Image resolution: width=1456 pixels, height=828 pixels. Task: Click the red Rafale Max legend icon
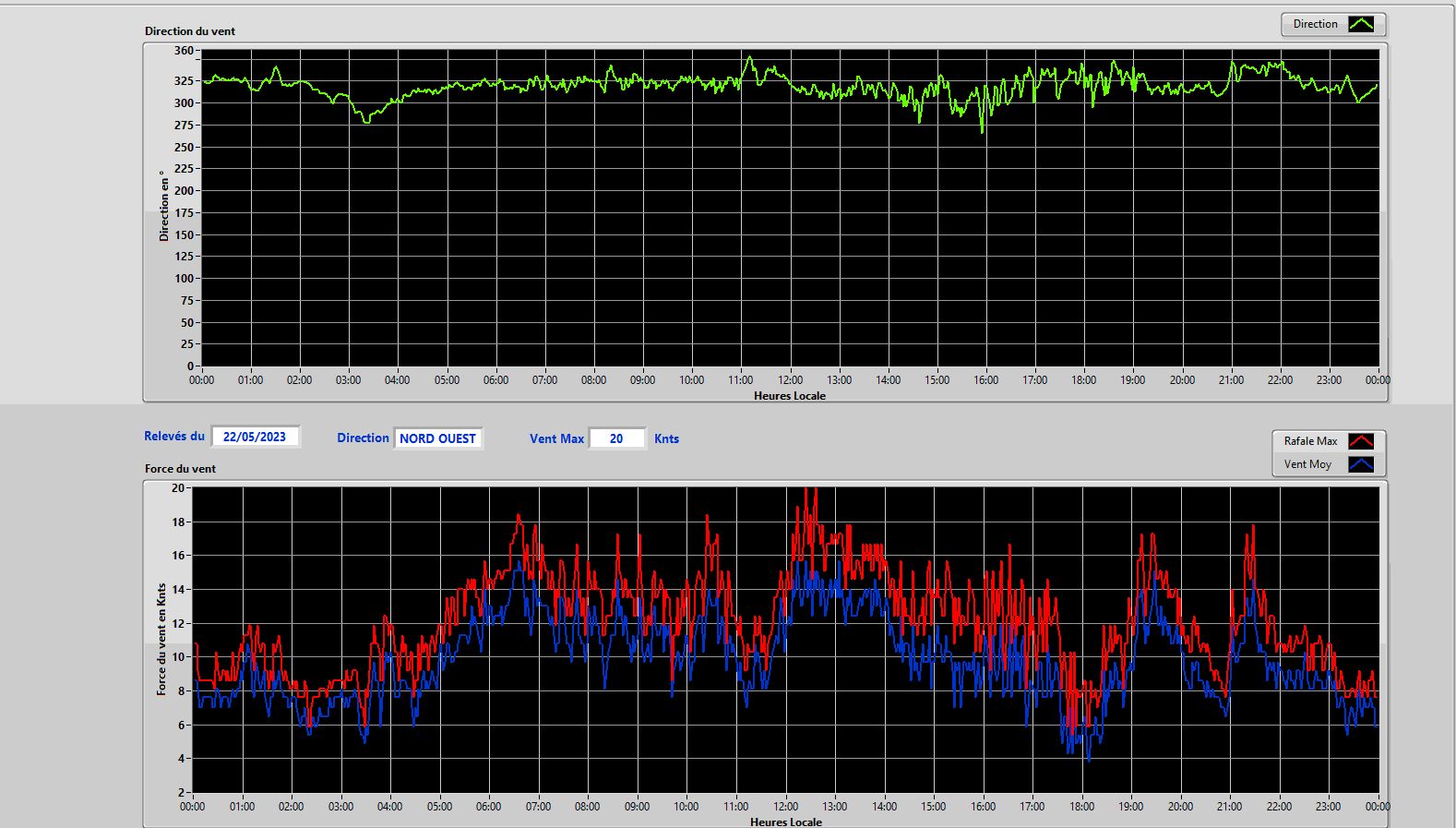pos(1361,441)
